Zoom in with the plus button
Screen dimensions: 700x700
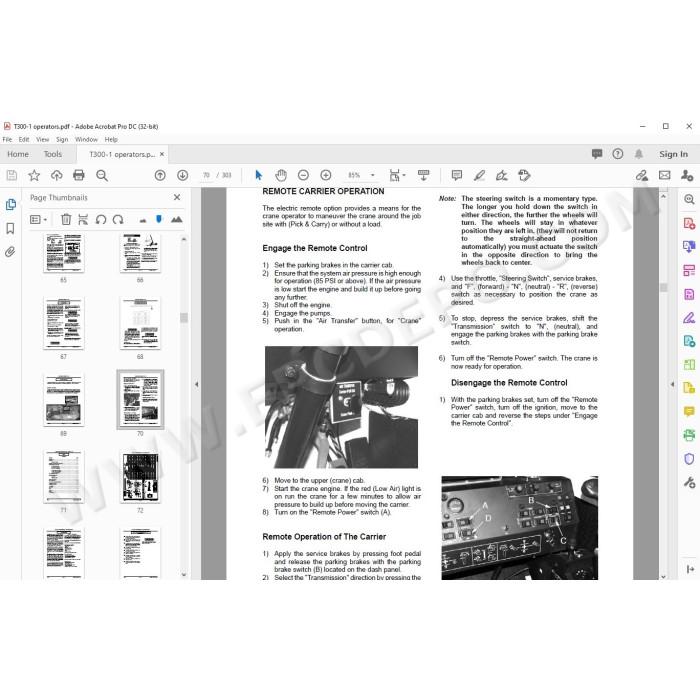(326, 175)
